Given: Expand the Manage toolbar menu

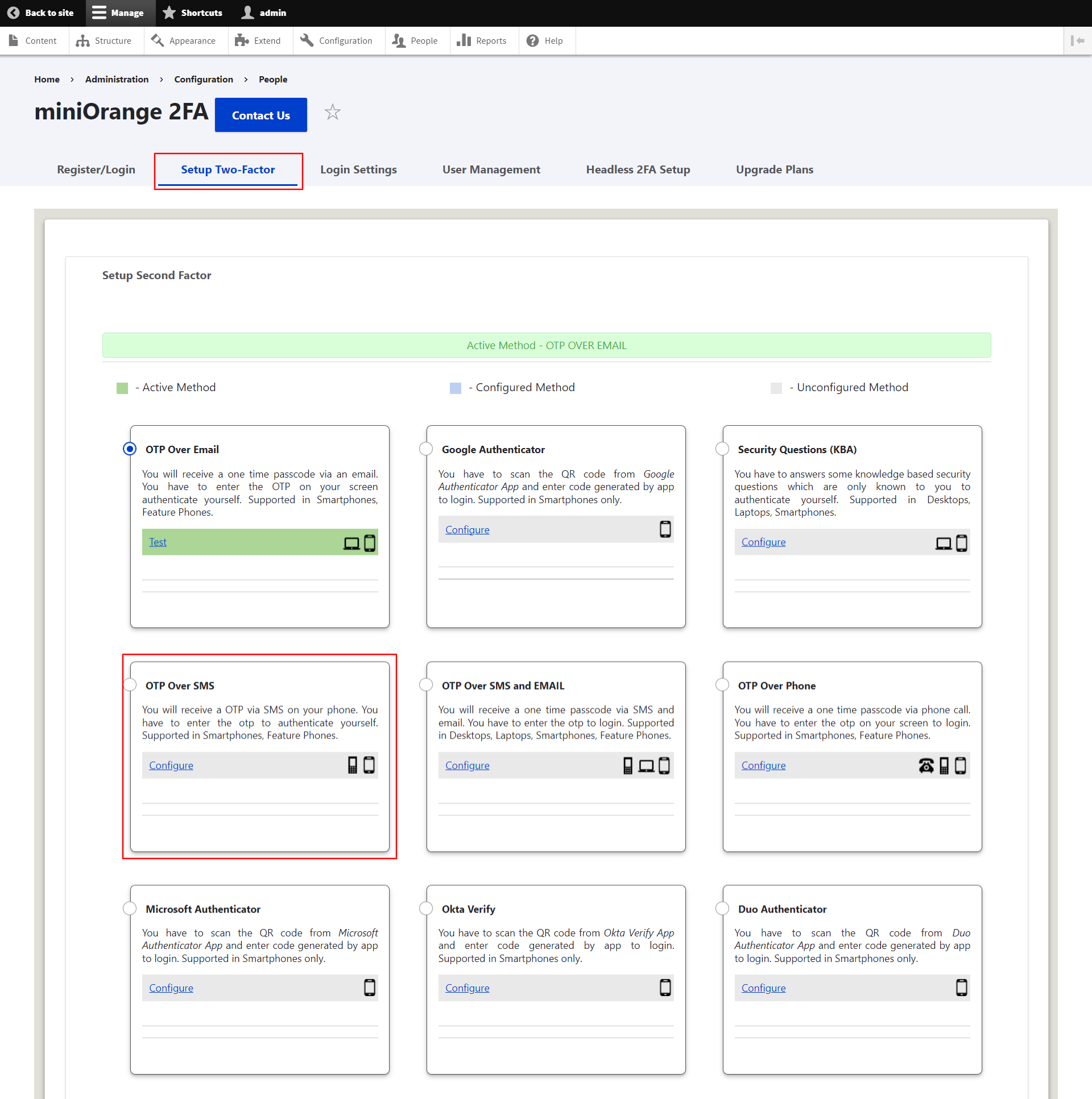Looking at the screenshot, I should 118,13.
